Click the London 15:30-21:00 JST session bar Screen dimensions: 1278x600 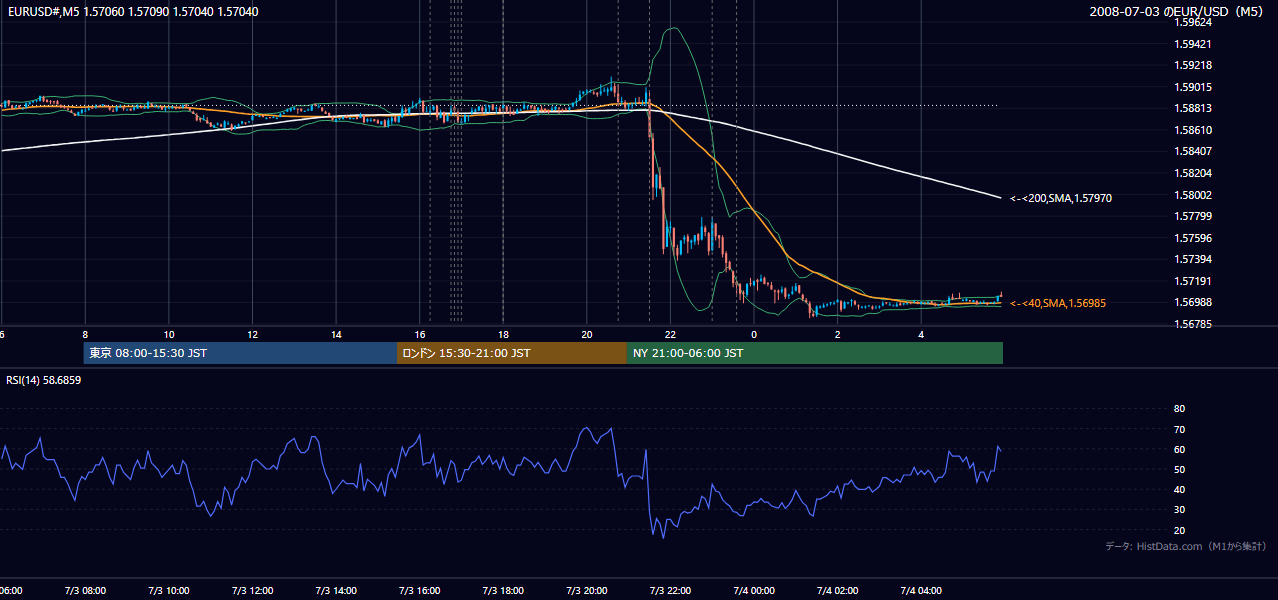[x=512, y=353]
